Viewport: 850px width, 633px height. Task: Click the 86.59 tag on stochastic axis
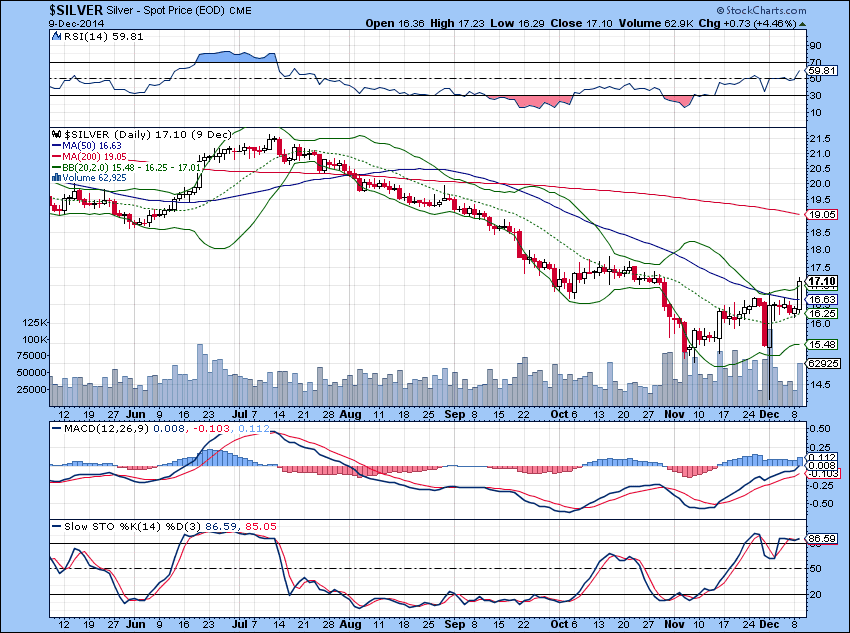click(822, 539)
